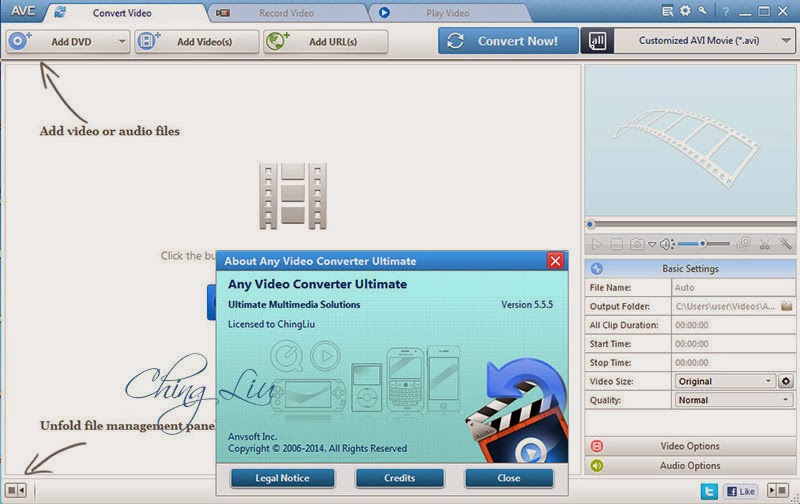Open the Add DVD dropdown arrow
This screenshot has height=504, width=800.
[x=122, y=41]
